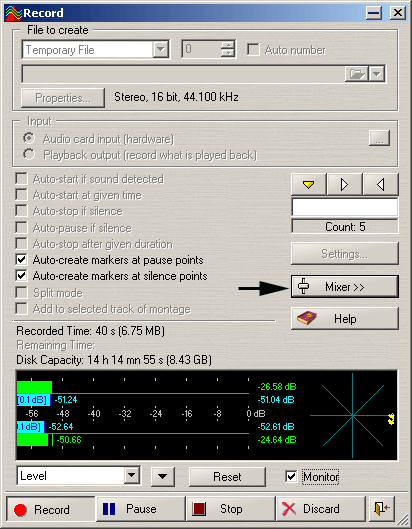Click the yellow marker drop icon
Viewport: 412px width, 529px height.
pyautogui.click(x=308, y=184)
